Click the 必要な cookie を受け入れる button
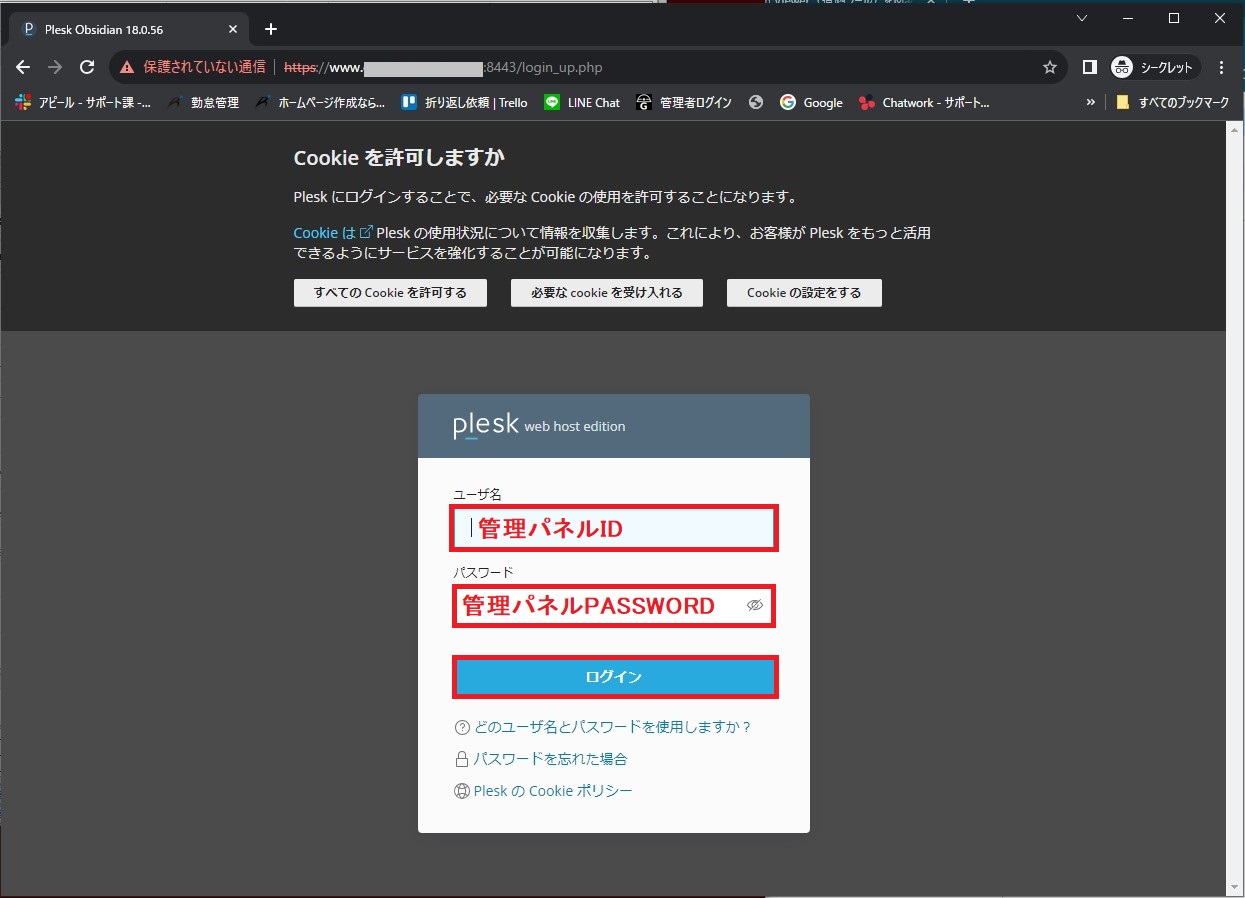 point(607,293)
